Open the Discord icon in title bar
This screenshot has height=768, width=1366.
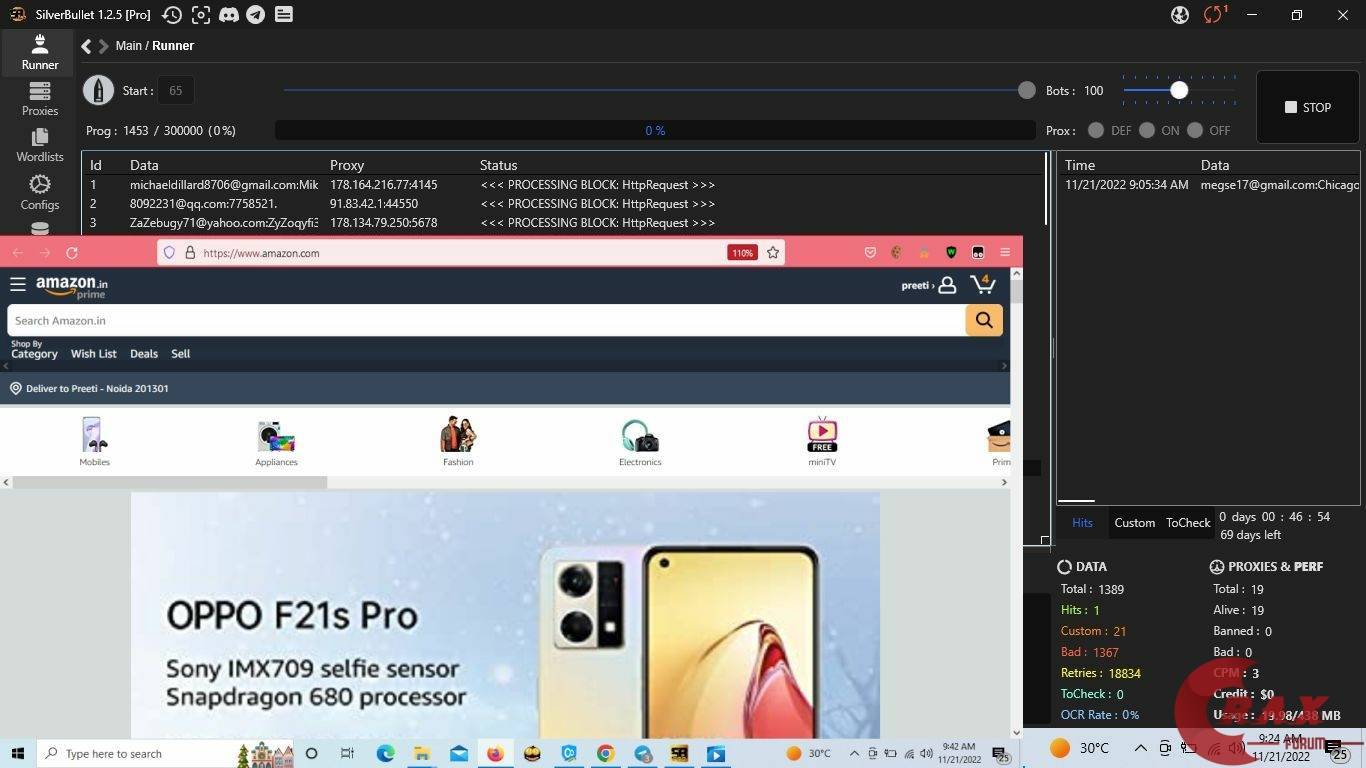[x=229, y=15]
